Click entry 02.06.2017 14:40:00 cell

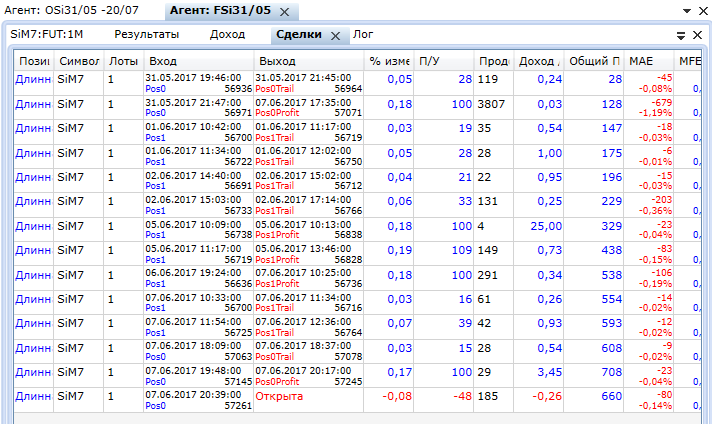tap(198, 181)
